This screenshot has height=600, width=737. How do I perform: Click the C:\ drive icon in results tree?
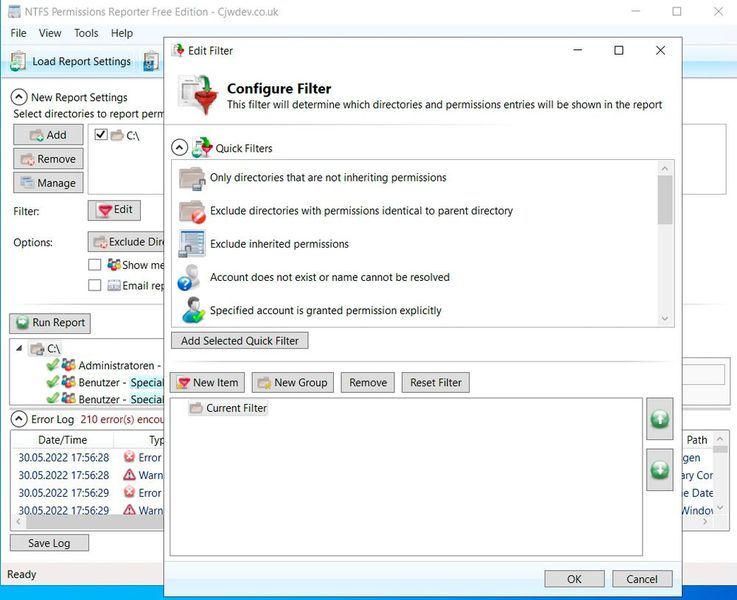tap(37, 349)
